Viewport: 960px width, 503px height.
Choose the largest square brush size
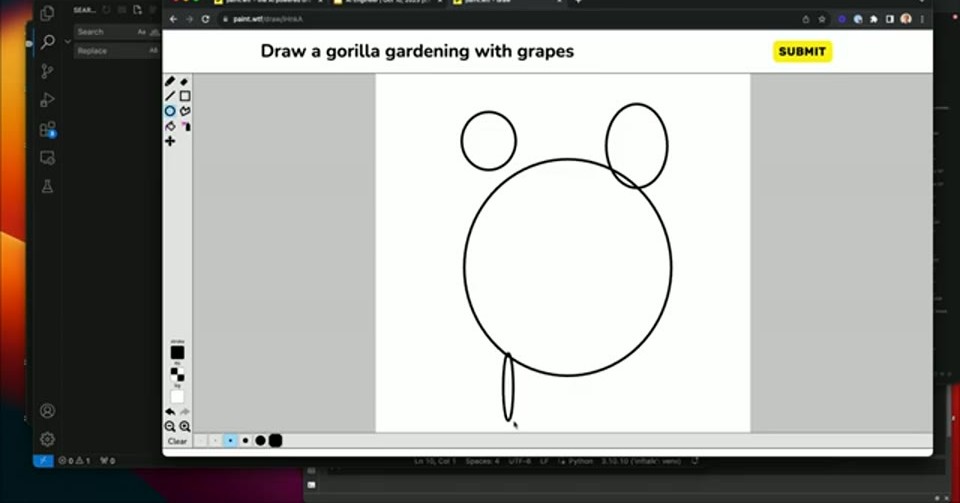[x=276, y=441]
